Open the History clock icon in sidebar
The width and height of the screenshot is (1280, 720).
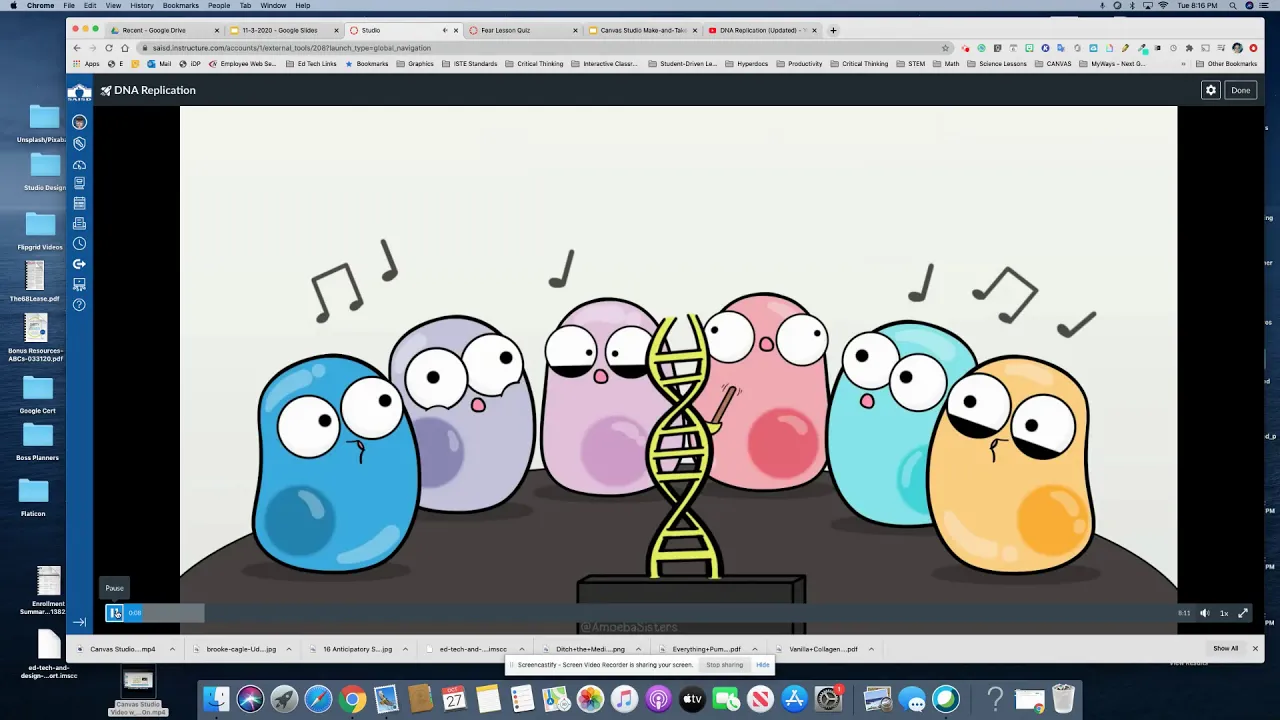(x=79, y=243)
